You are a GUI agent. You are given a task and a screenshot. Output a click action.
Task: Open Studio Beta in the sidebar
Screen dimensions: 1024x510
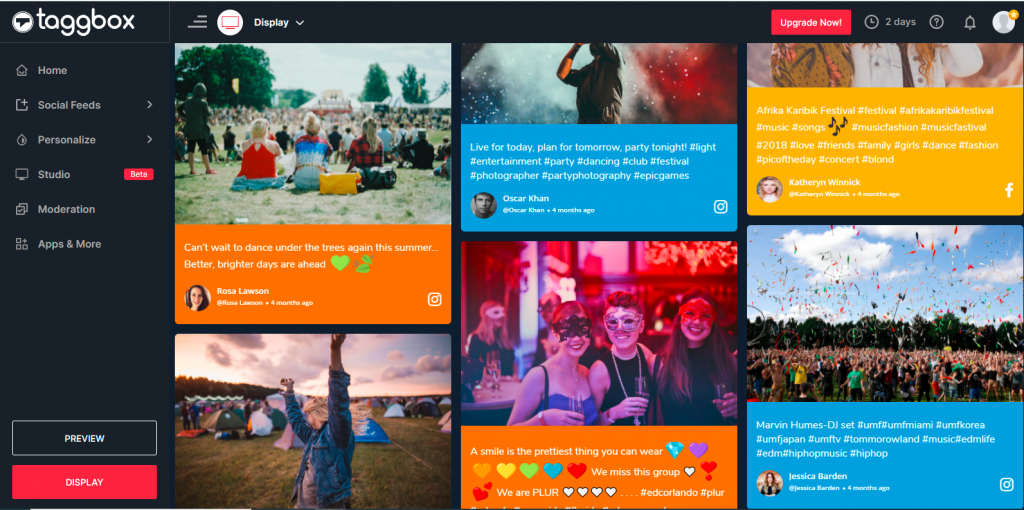click(x=54, y=174)
